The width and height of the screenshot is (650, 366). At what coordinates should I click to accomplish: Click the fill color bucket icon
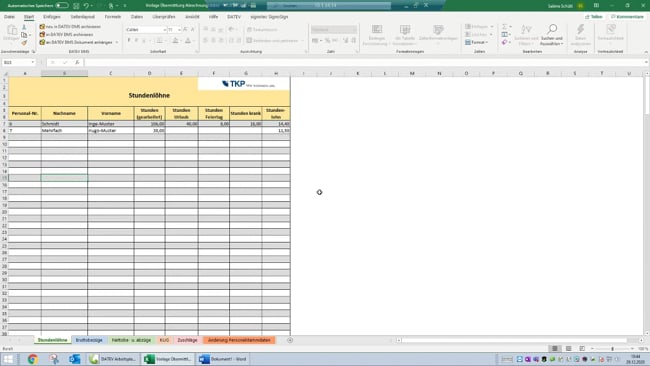[x=175, y=41]
